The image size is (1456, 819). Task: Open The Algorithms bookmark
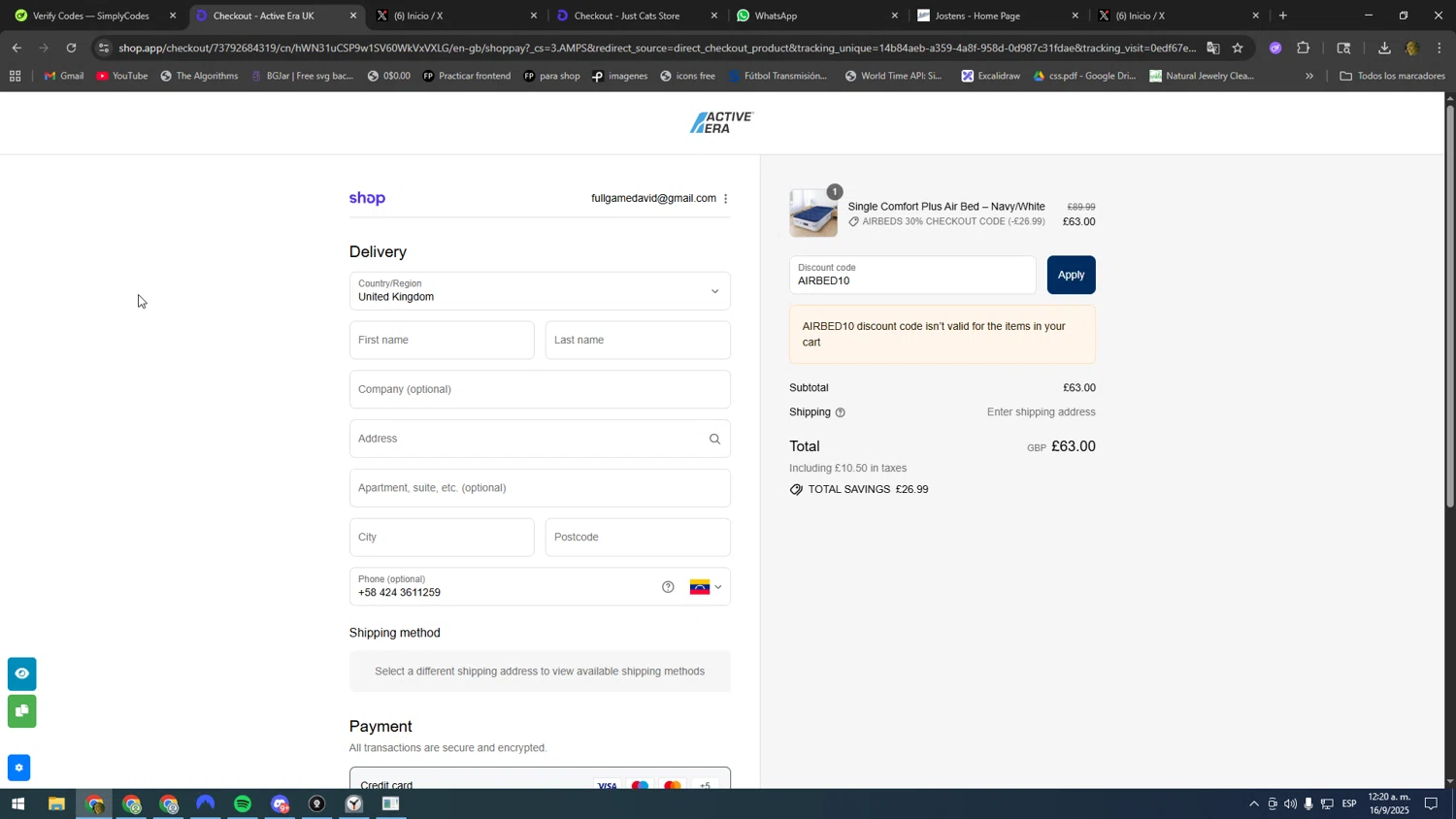click(199, 76)
